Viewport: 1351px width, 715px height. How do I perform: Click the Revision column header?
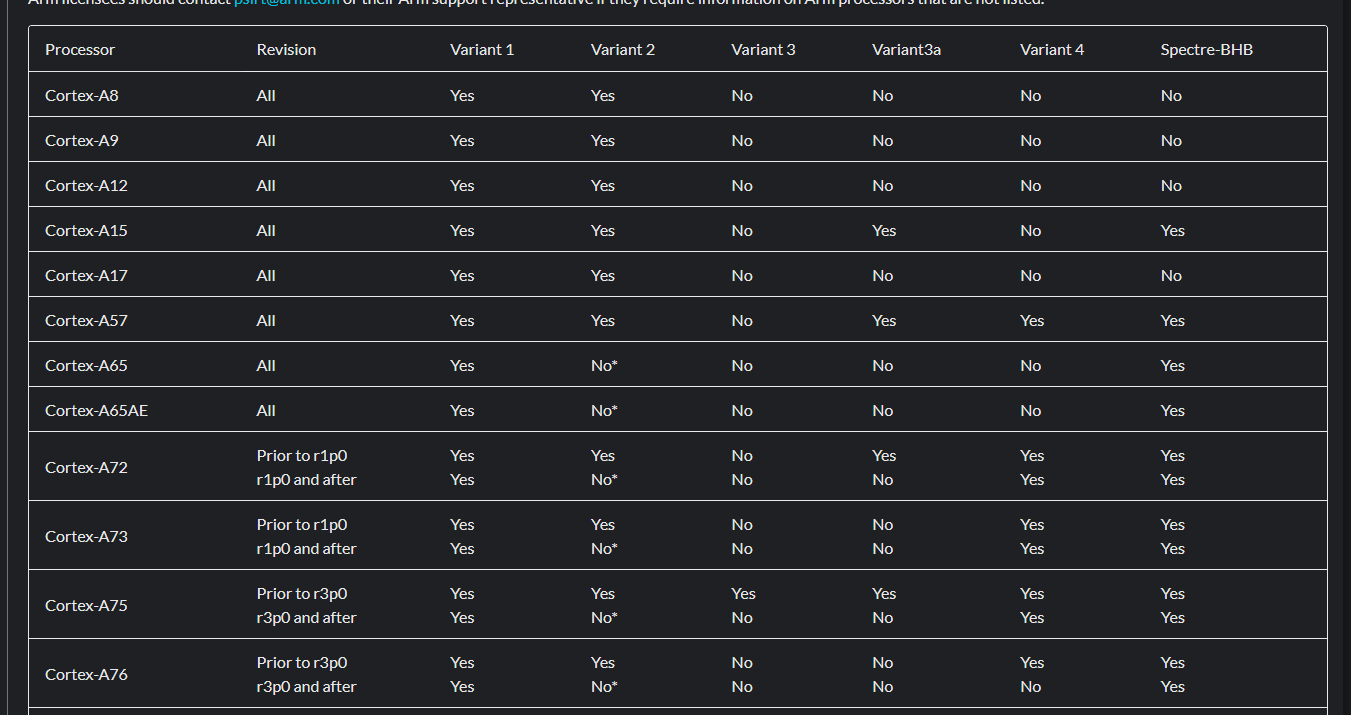(x=286, y=49)
